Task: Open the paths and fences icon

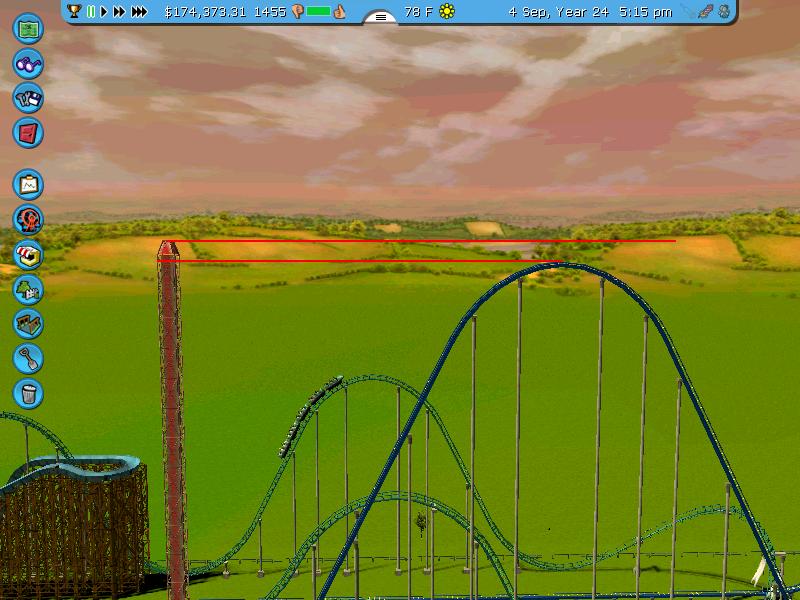Action: [28, 324]
